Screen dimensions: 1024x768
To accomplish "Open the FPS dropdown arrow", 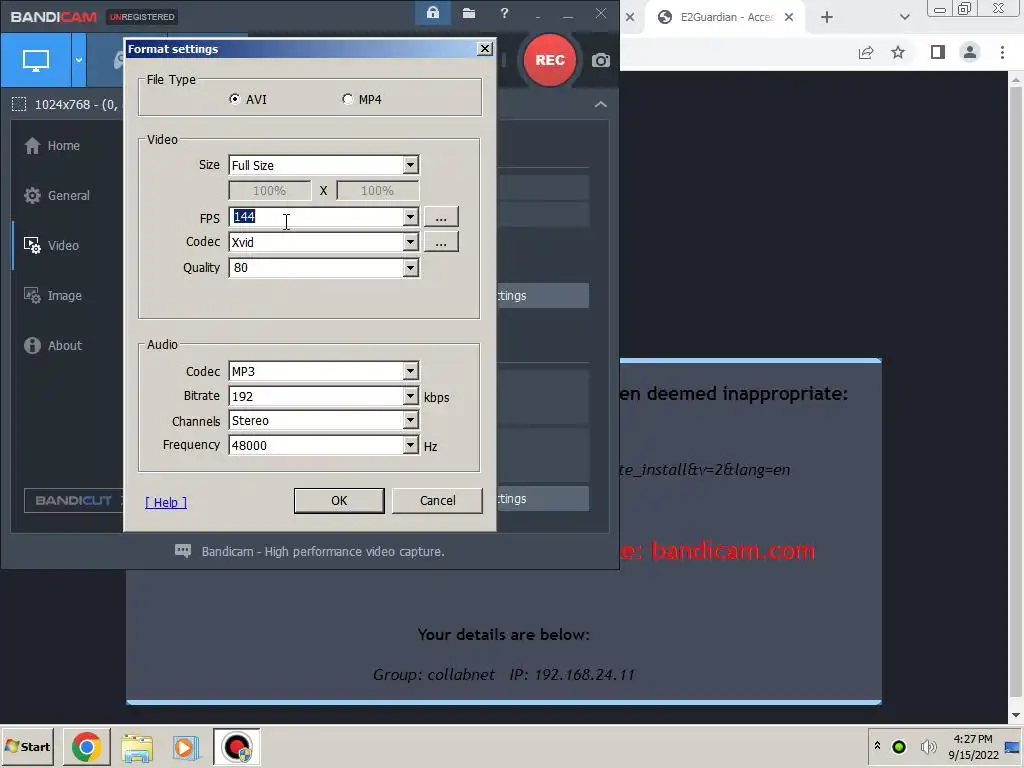I will coord(410,217).
